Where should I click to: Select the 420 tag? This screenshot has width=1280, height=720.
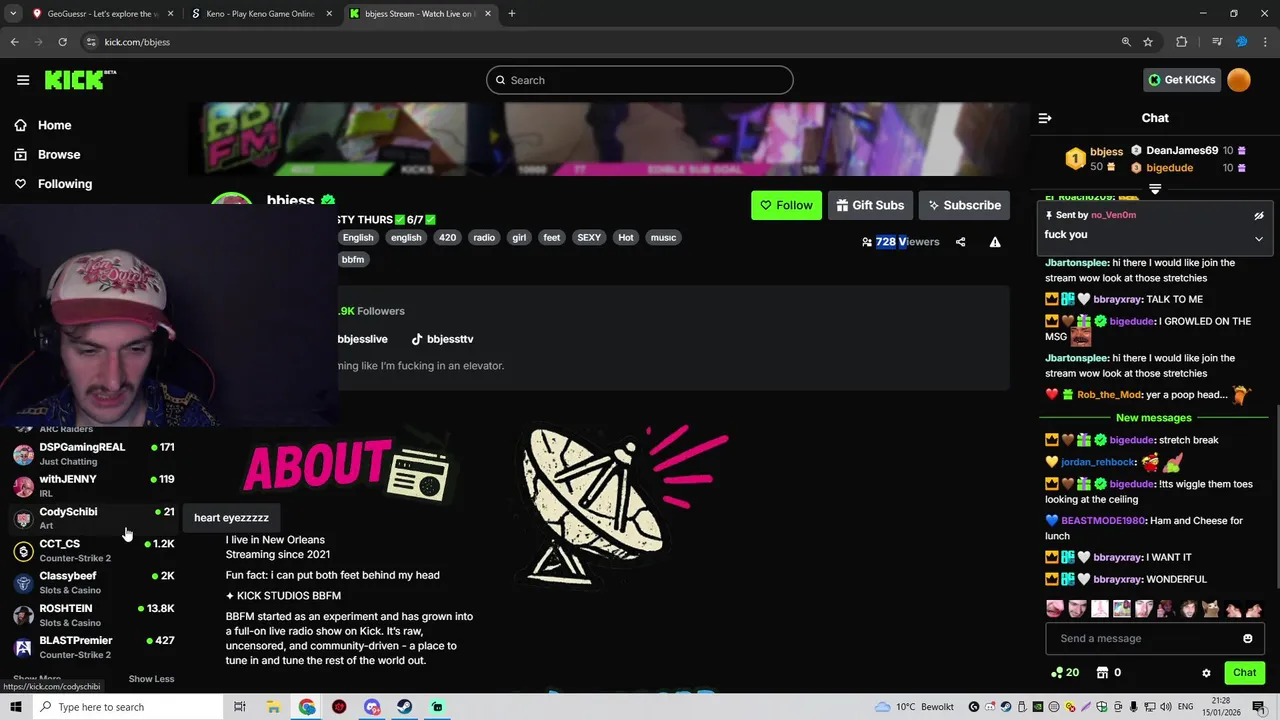[447, 238]
